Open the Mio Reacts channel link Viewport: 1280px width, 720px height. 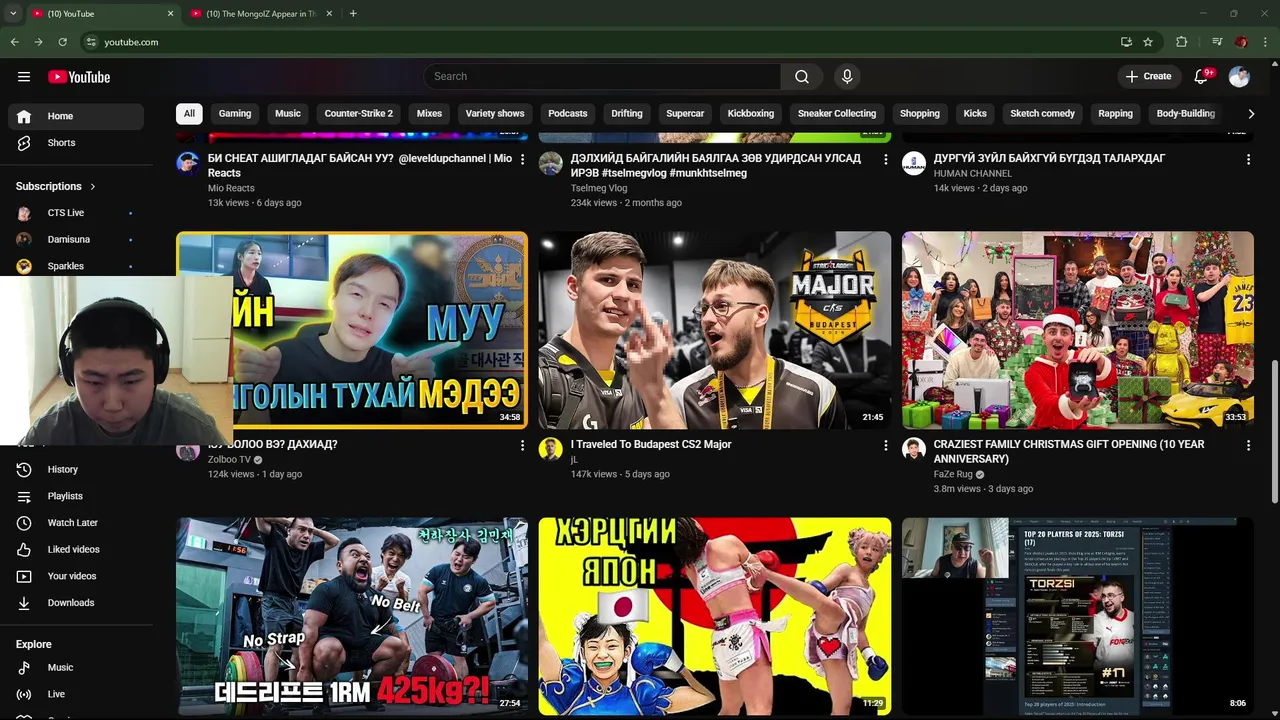pyautogui.click(x=231, y=188)
